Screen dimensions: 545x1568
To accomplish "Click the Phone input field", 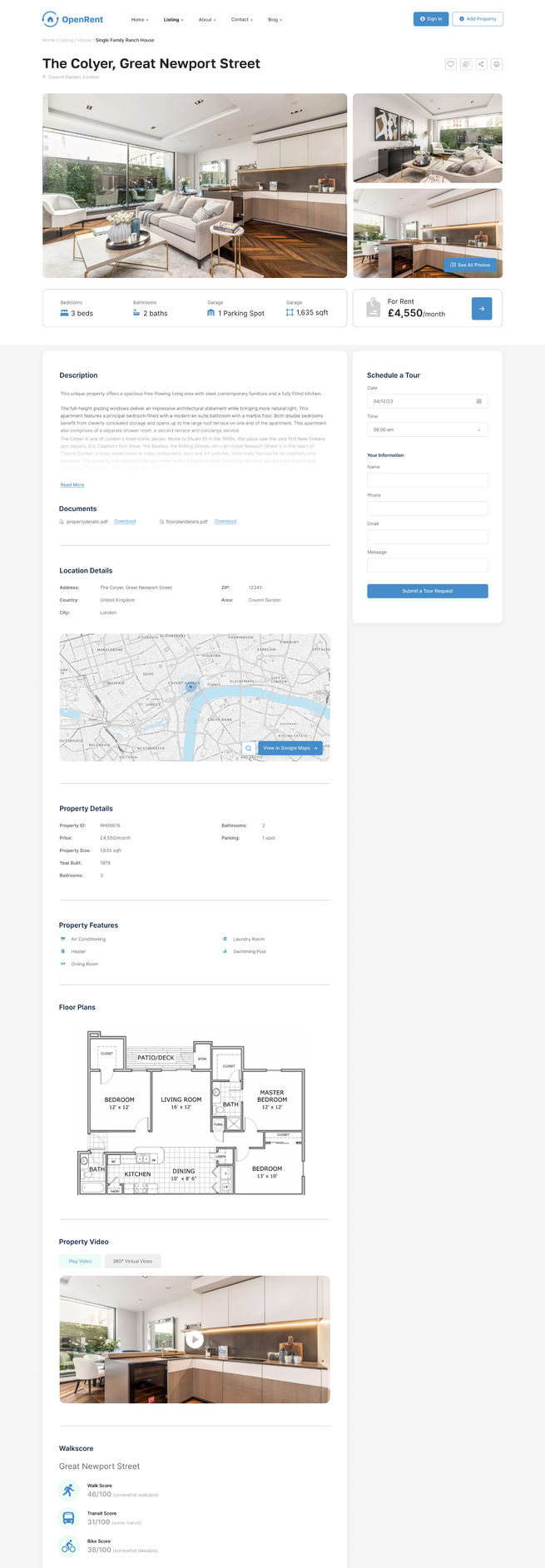I will pos(428,509).
